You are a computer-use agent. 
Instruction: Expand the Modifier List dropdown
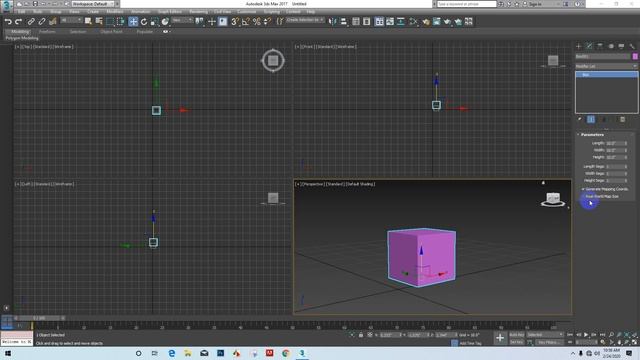click(606, 66)
